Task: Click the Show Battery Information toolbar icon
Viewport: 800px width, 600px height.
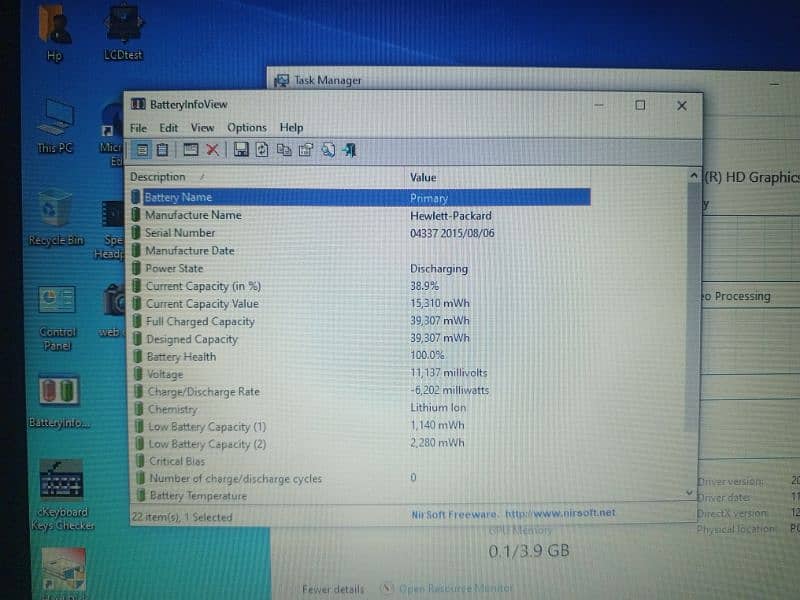Action: (x=143, y=150)
